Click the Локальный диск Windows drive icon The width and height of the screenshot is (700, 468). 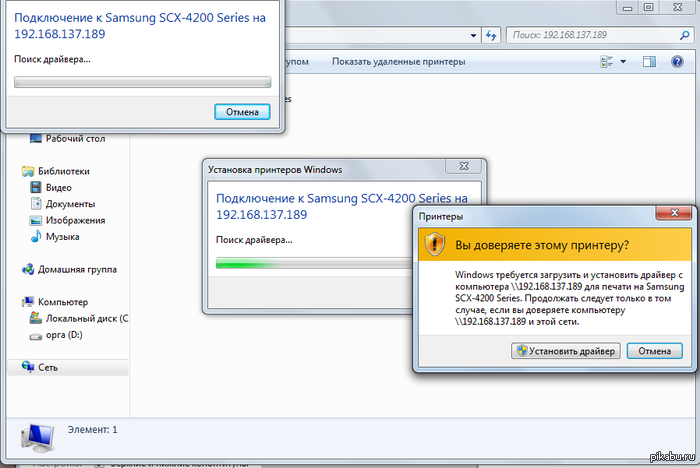click(36, 318)
